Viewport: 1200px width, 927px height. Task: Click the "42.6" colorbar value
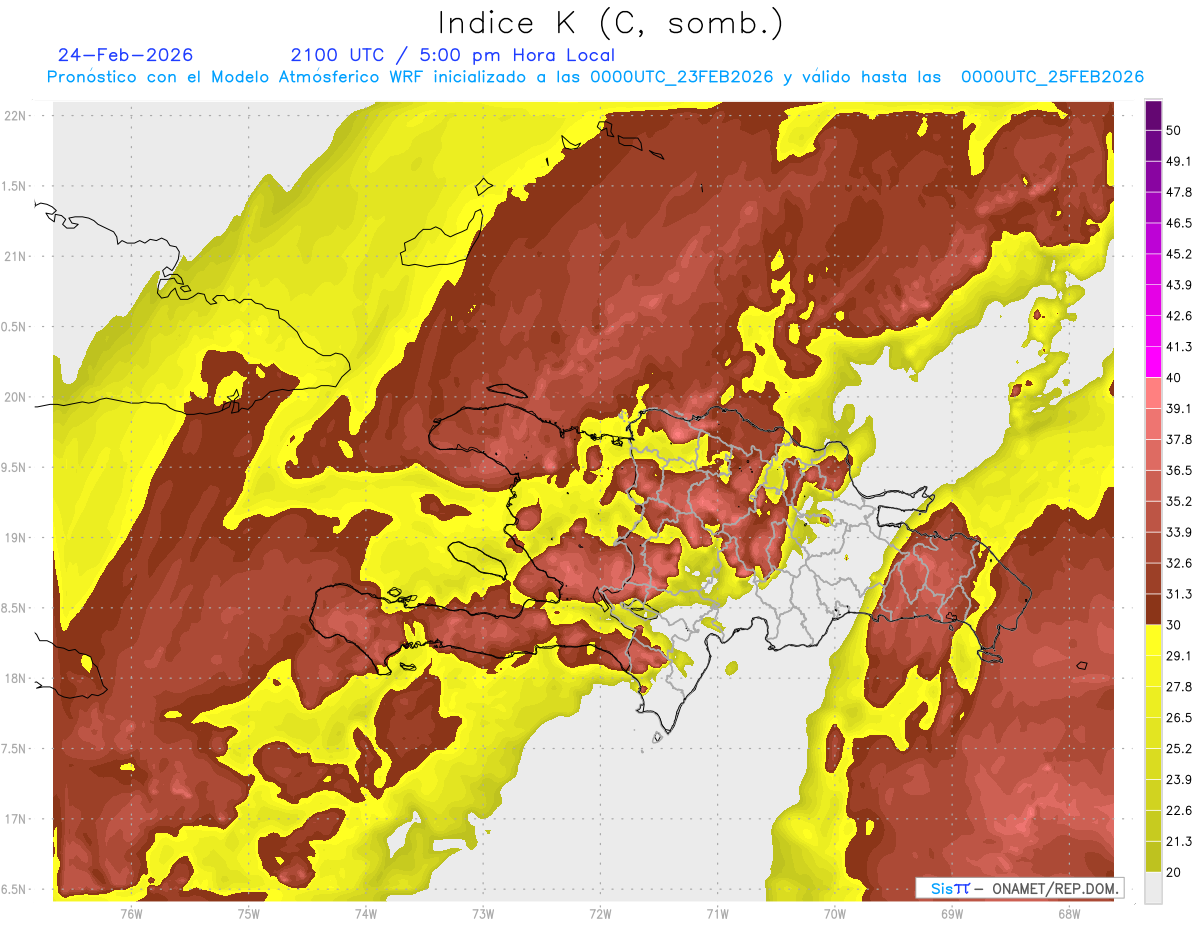1179,316
